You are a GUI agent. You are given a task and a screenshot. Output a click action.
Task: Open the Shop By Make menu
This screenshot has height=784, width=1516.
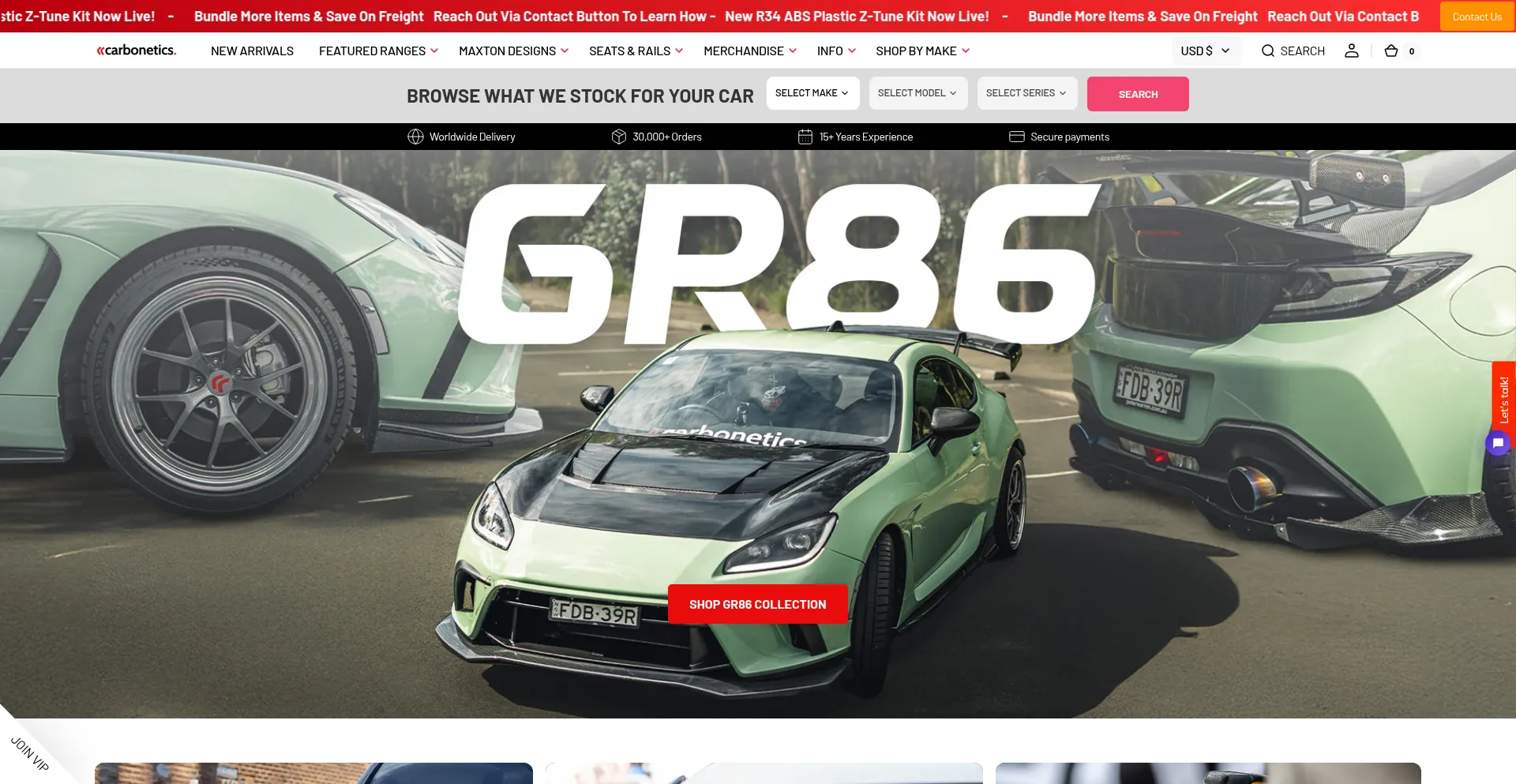coord(922,51)
